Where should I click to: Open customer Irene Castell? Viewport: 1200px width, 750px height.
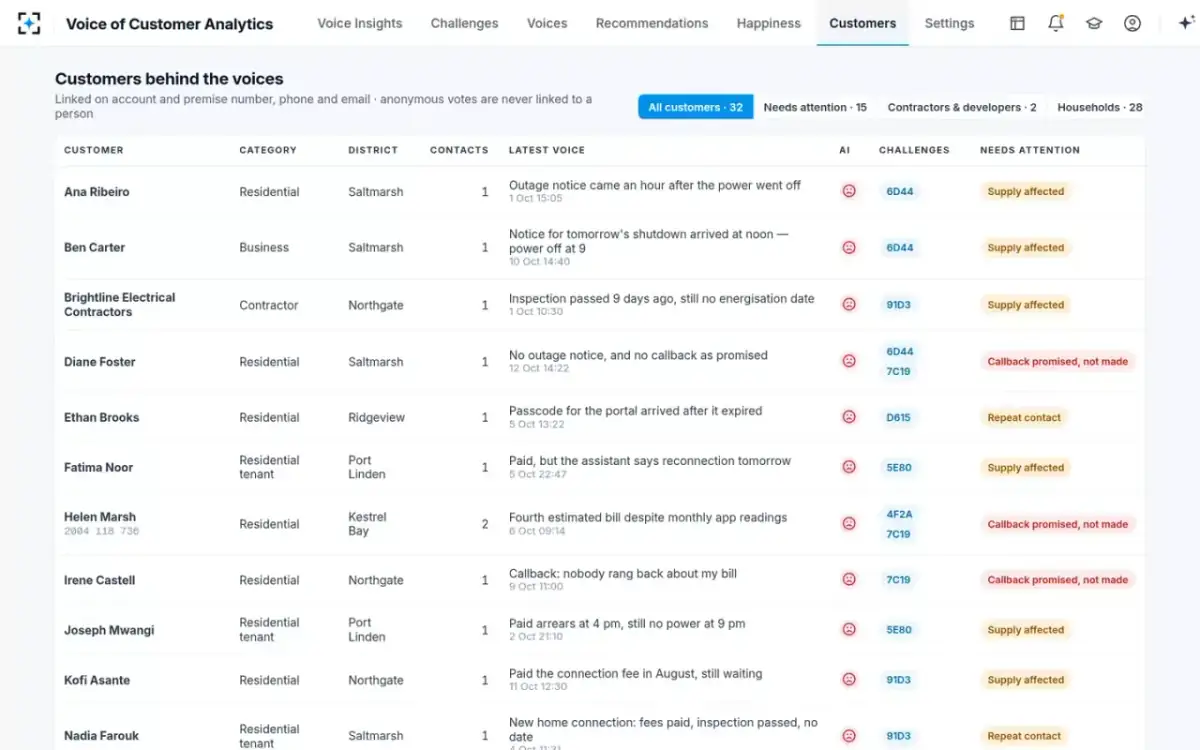click(x=100, y=580)
